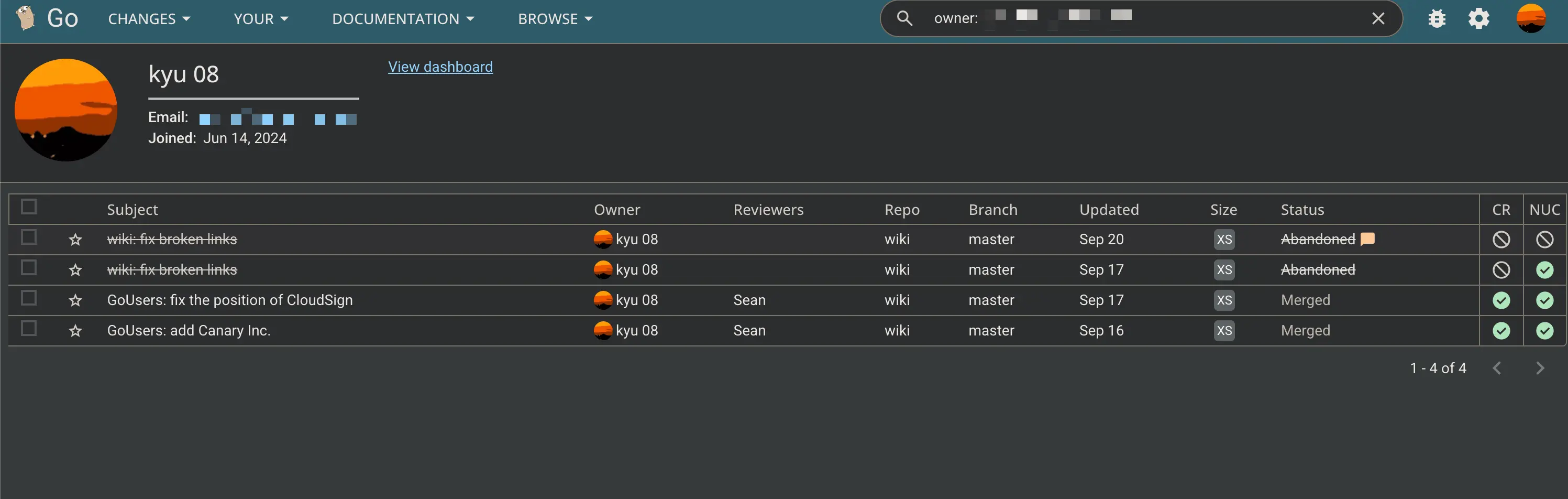1568x499 pixels.
Task: Click the search magnifier icon
Action: click(x=904, y=18)
